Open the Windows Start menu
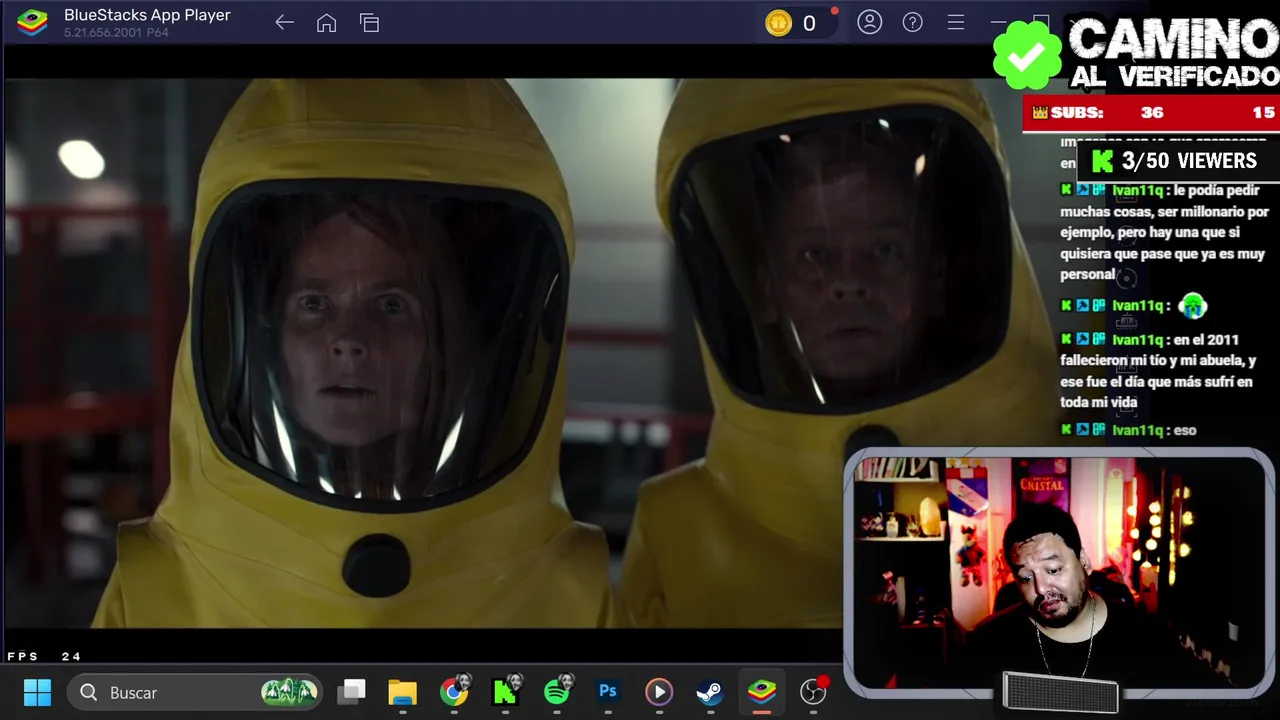The height and width of the screenshot is (720, 1280). click(37, 692)
